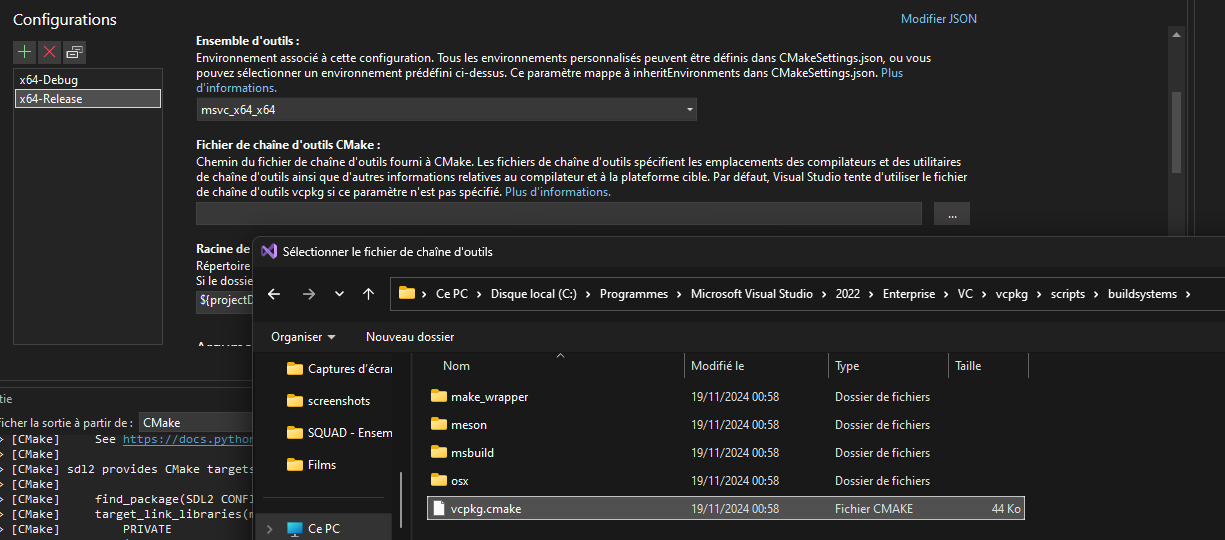
Task: Click the back arrow in file dialog
Action: [274, 294]
